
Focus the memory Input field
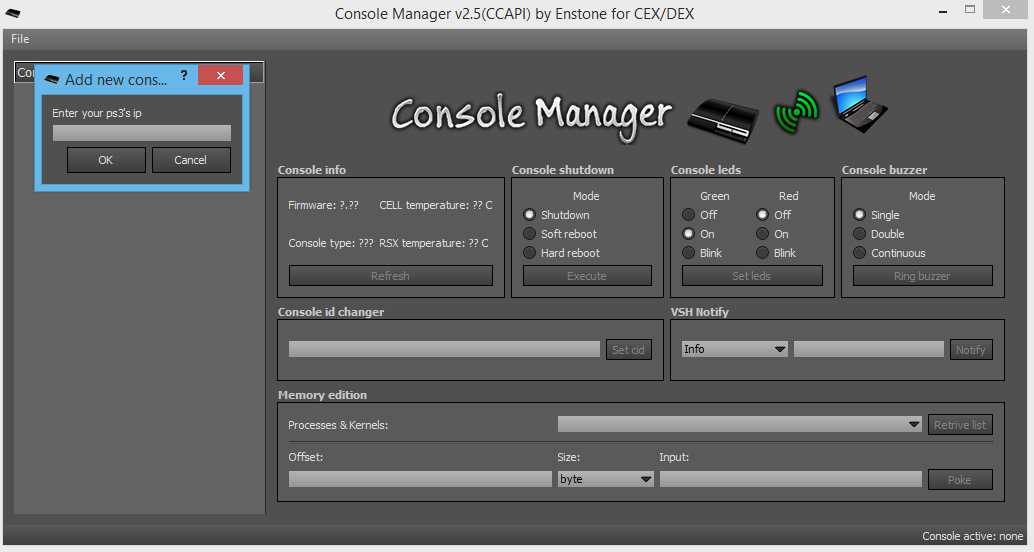tap(791, 479)
